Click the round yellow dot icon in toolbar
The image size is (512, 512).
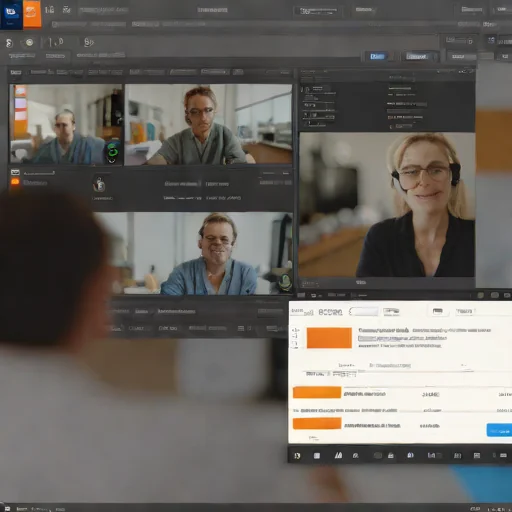point(29,42)
